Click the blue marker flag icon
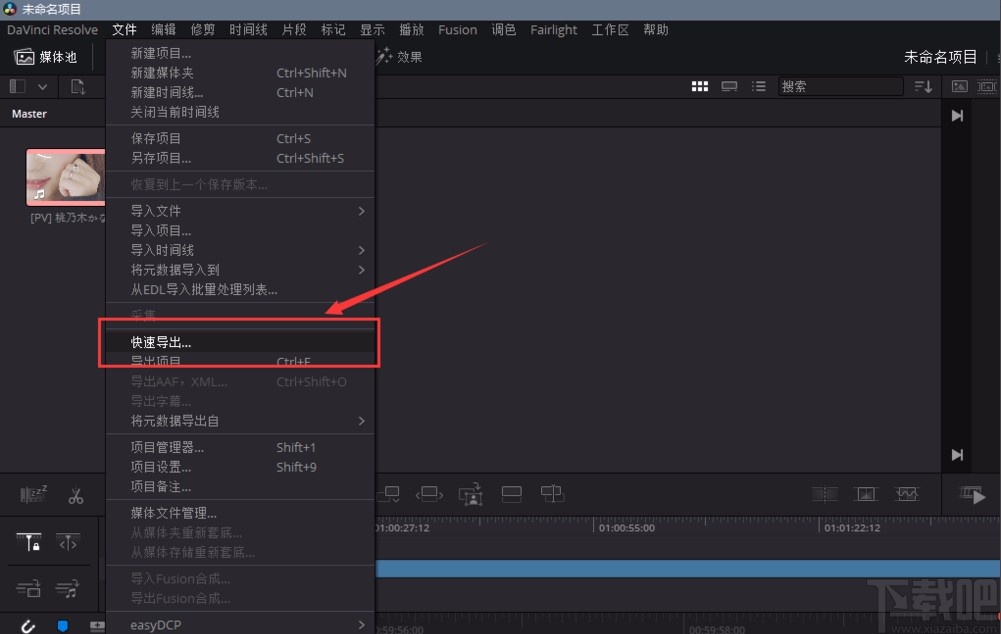The height and width of the screenshot is (634, 1001). click(x=63, y=626)
